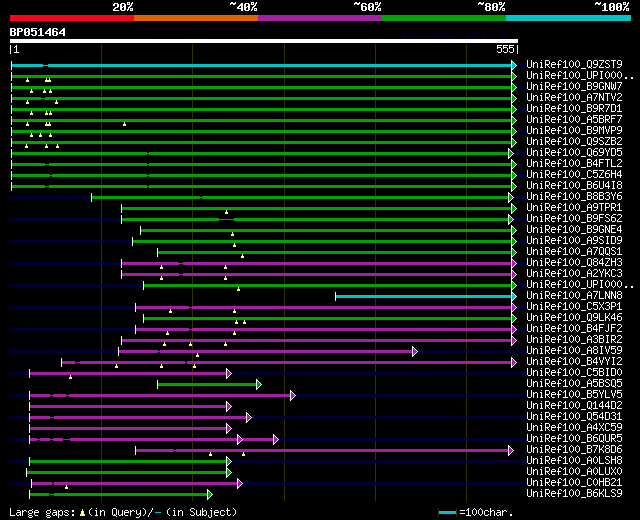Select hit label UniRef100_C0HB21
The width and height of the screenshot is (640, 520).
point(574,483)
